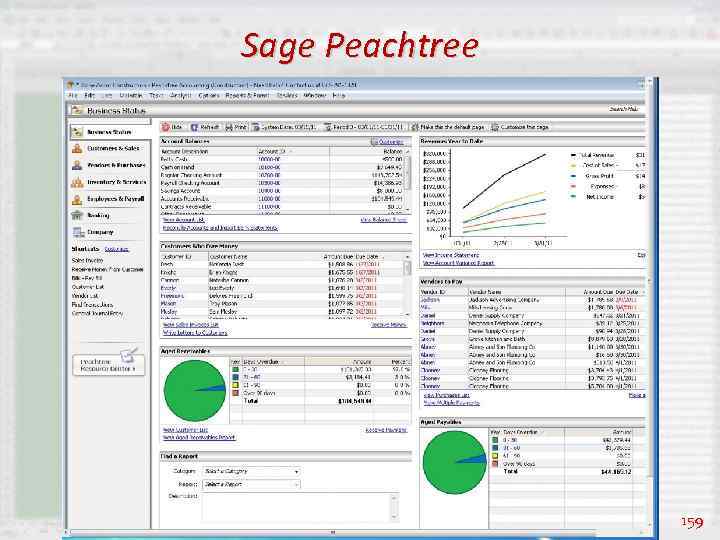Click the Aged Receivables pie chart
The width and height of the screenshot is (720, 540).
coord(195,390)
